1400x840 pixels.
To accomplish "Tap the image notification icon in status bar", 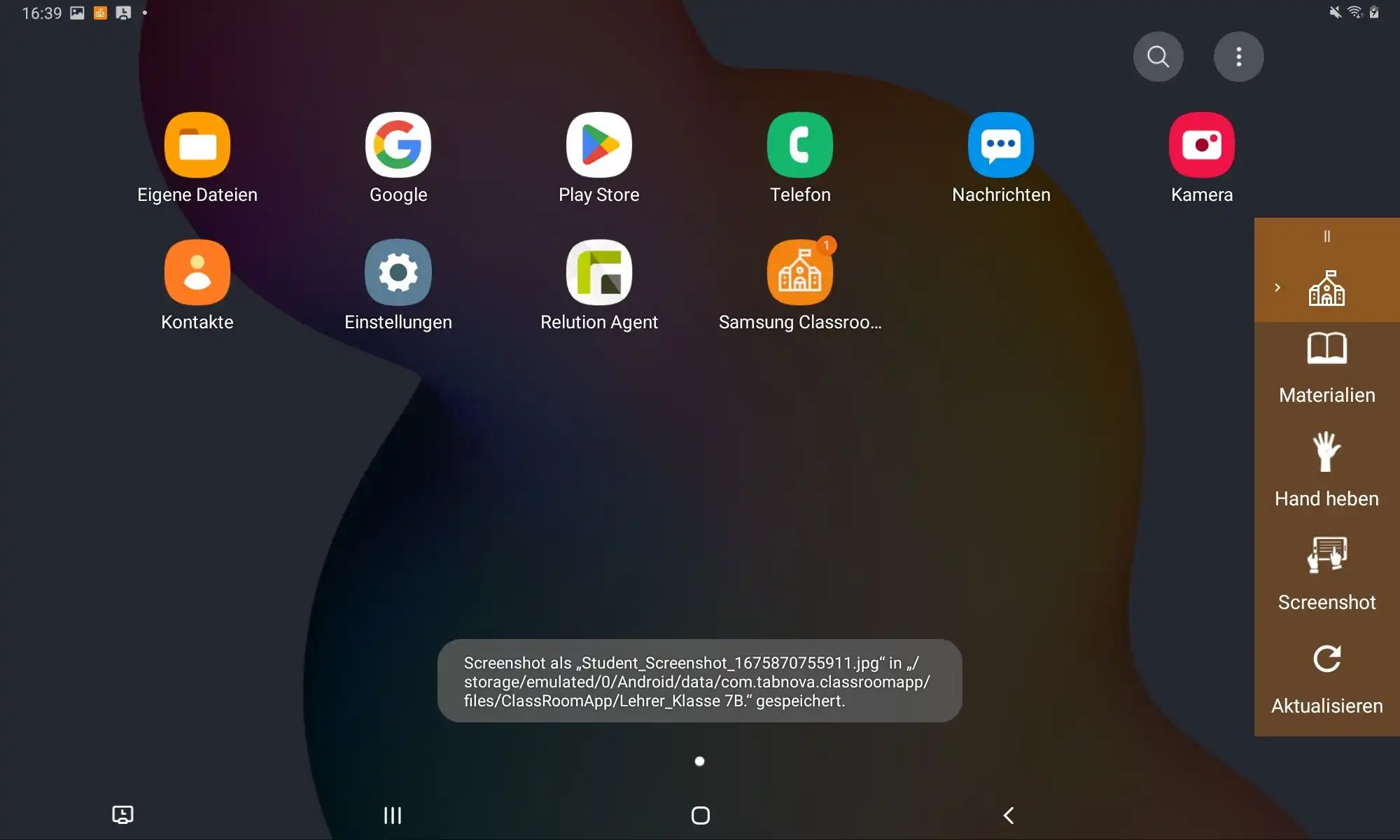I will pyautogui.click(x=77, y=13).
